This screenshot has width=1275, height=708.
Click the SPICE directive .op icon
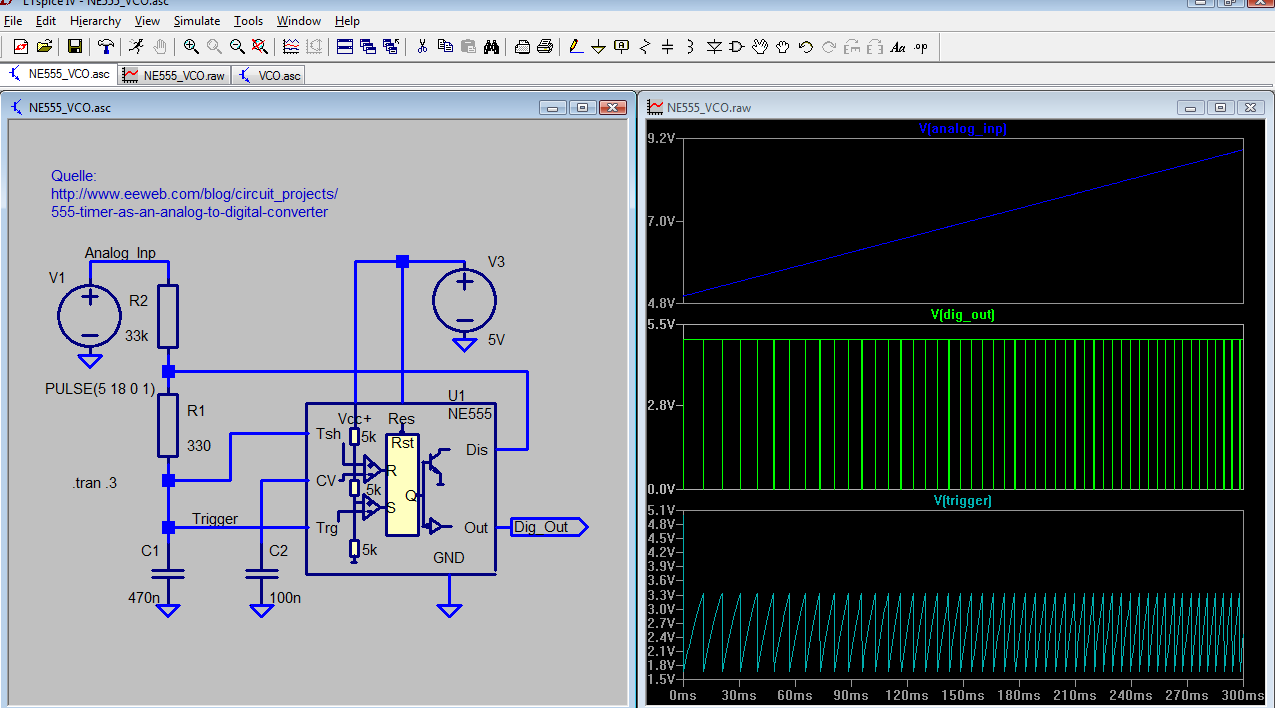tap(920, 46)
